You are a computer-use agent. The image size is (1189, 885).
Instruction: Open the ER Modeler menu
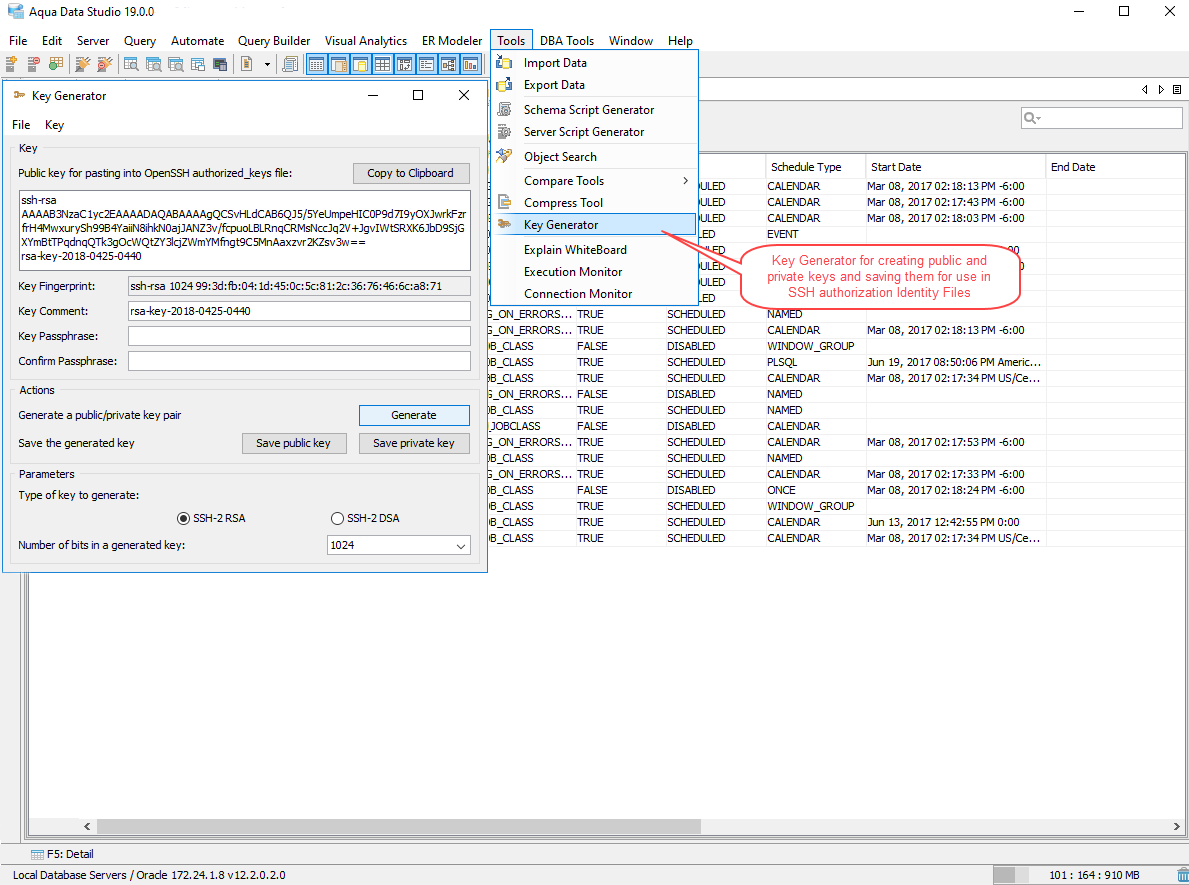pos(452,41)
